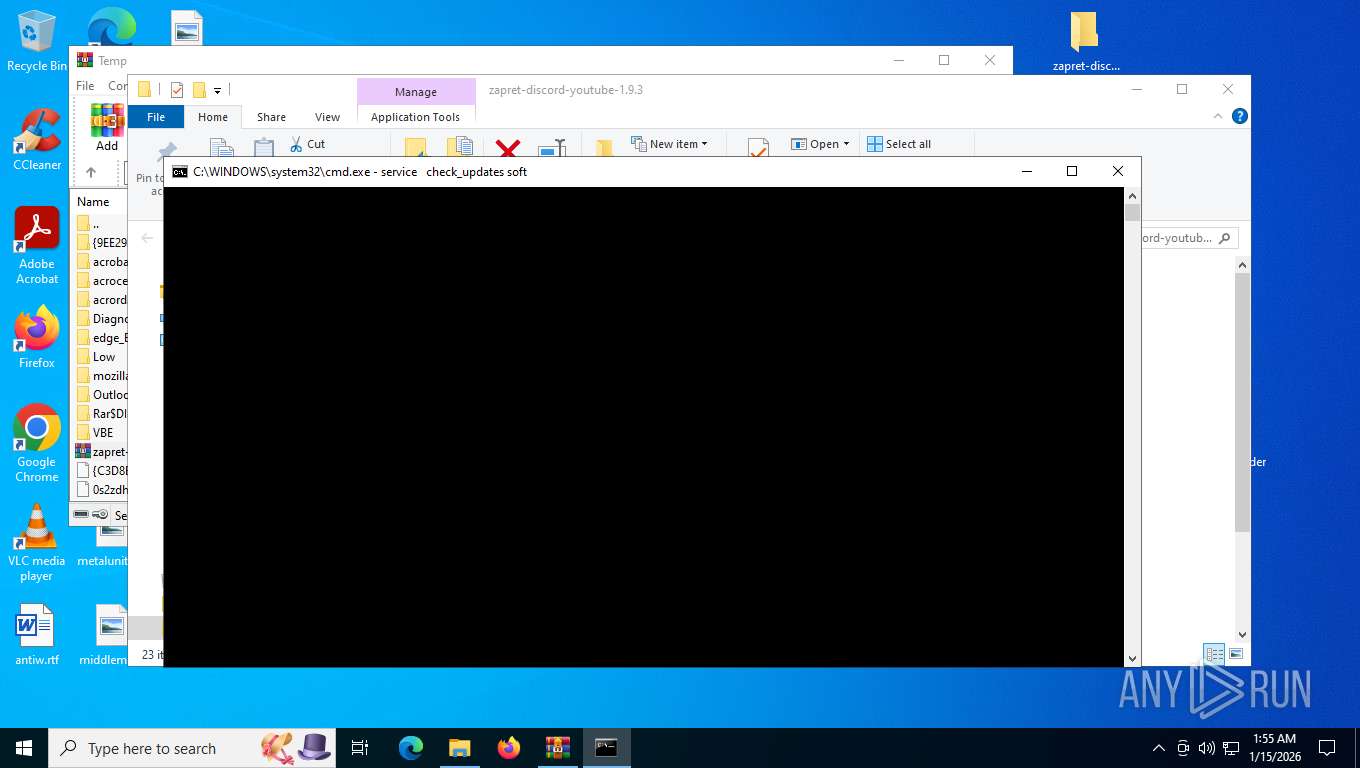Image resolution: width=1360 pixels, height=768 pixels.
Task: Click the New item ribbon icon
Action: [x=638, y=144]
